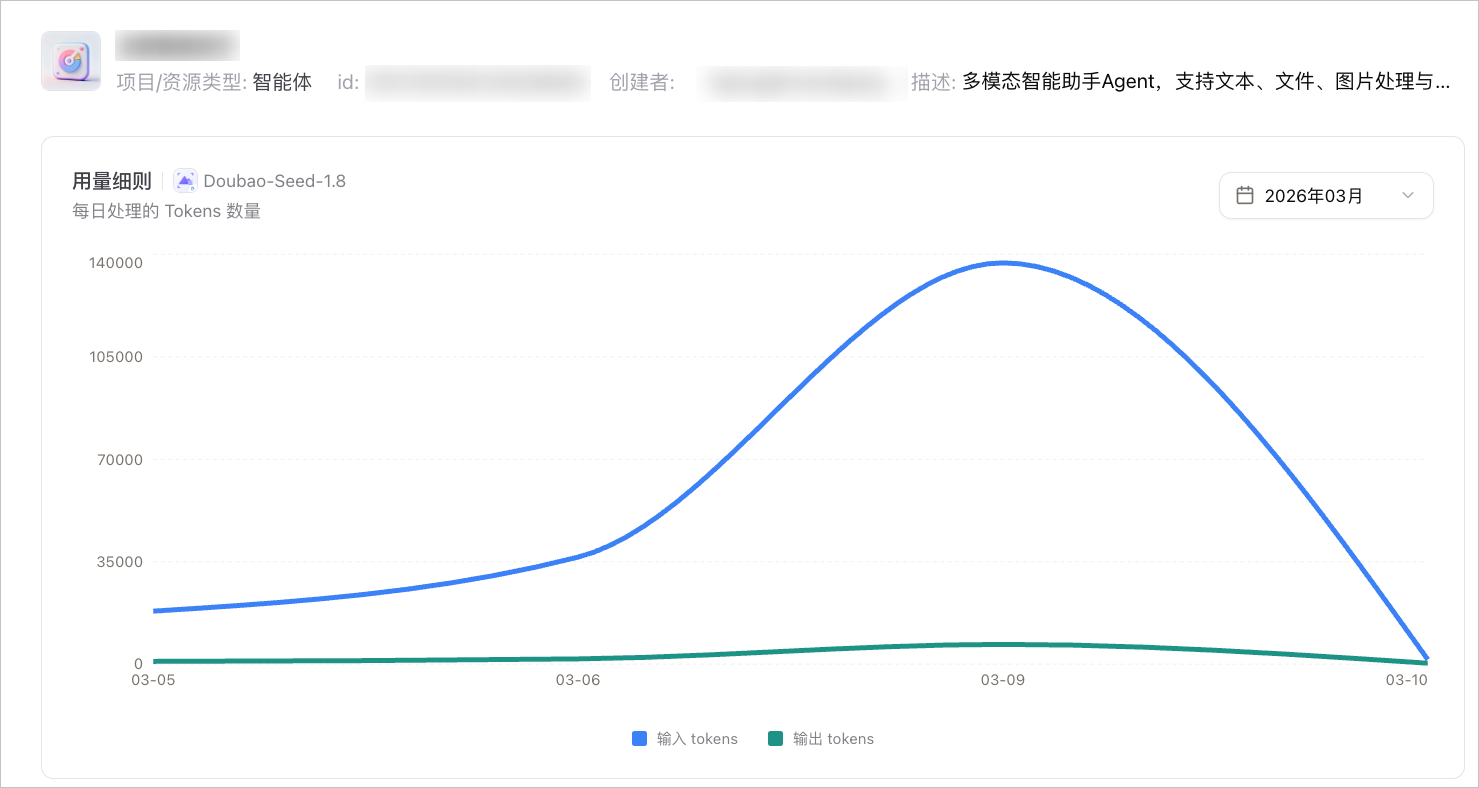1479x788 pixels.
Task: Click the 03-10 x-axis date label
Action: coord(1406,681)
